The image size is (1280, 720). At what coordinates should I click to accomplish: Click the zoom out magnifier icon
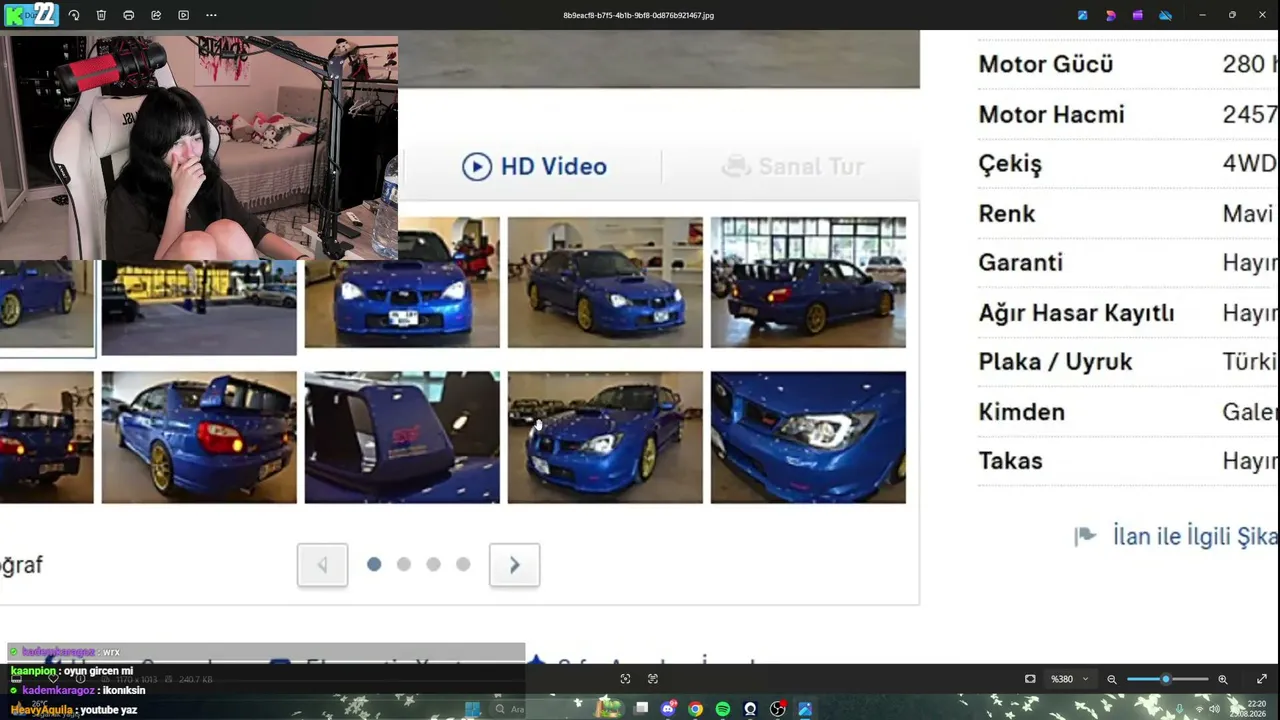click(x=1111, y=679)
